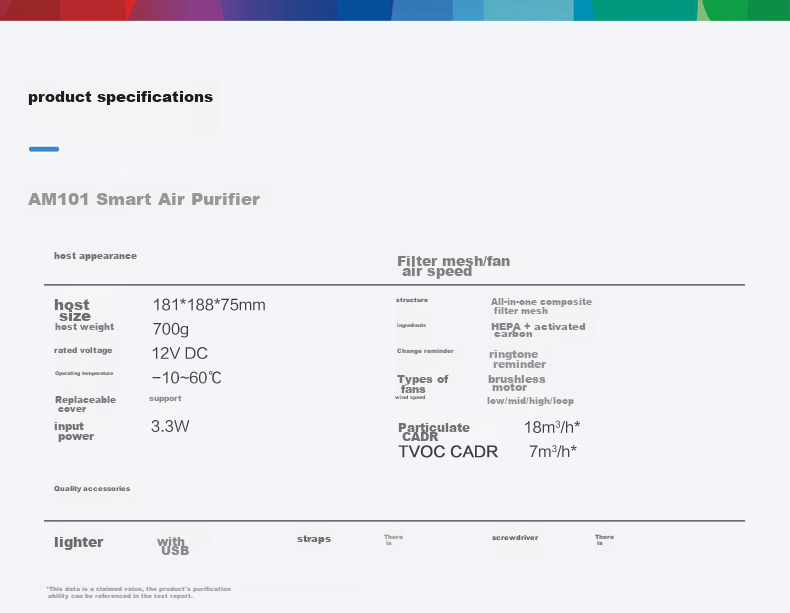The height and width of the screenshot is (613, 790).
Task: Click the 'input power' label
Action: click(74, 431)
